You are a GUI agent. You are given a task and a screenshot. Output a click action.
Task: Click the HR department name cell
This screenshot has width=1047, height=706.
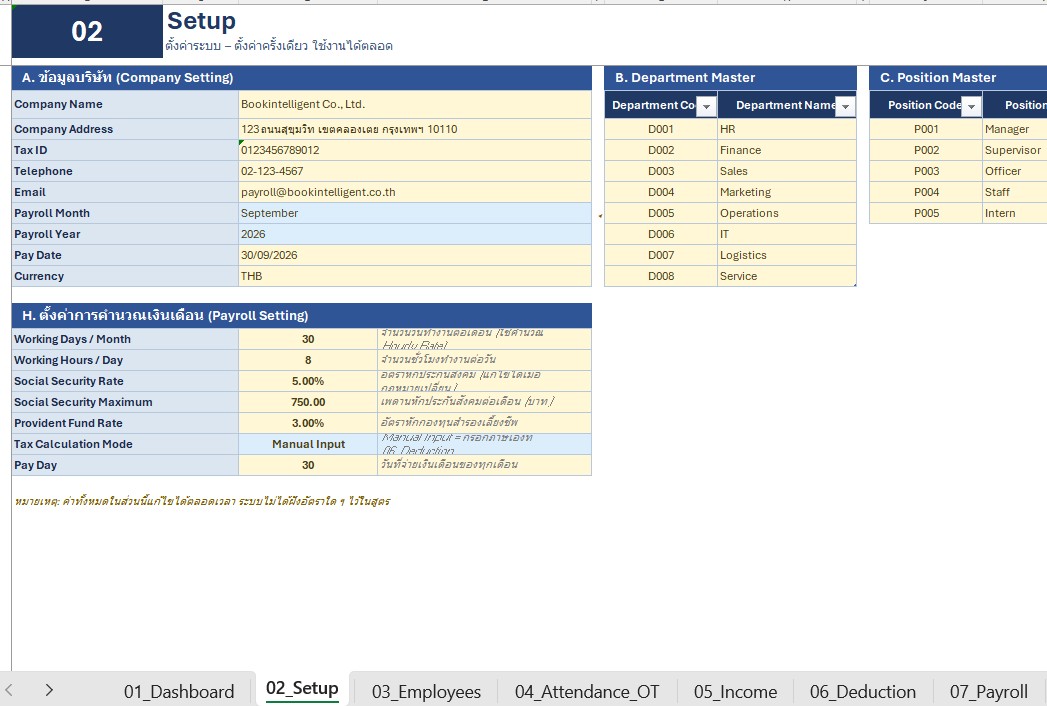(787, 129)
